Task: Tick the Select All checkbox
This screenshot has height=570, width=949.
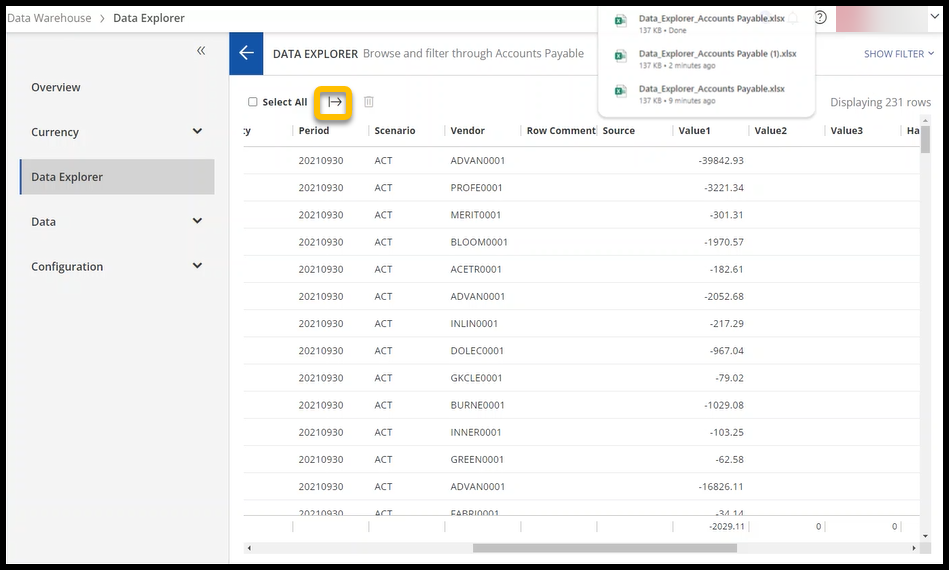Action: pos(253,102)
